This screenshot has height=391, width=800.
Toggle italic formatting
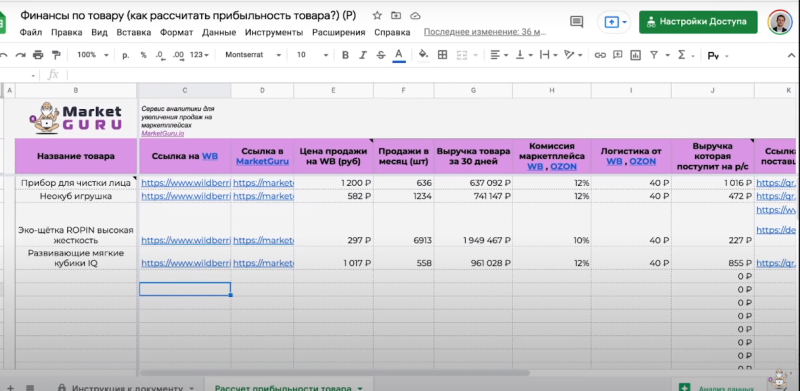pyautogui.click(x=363, y=55)
